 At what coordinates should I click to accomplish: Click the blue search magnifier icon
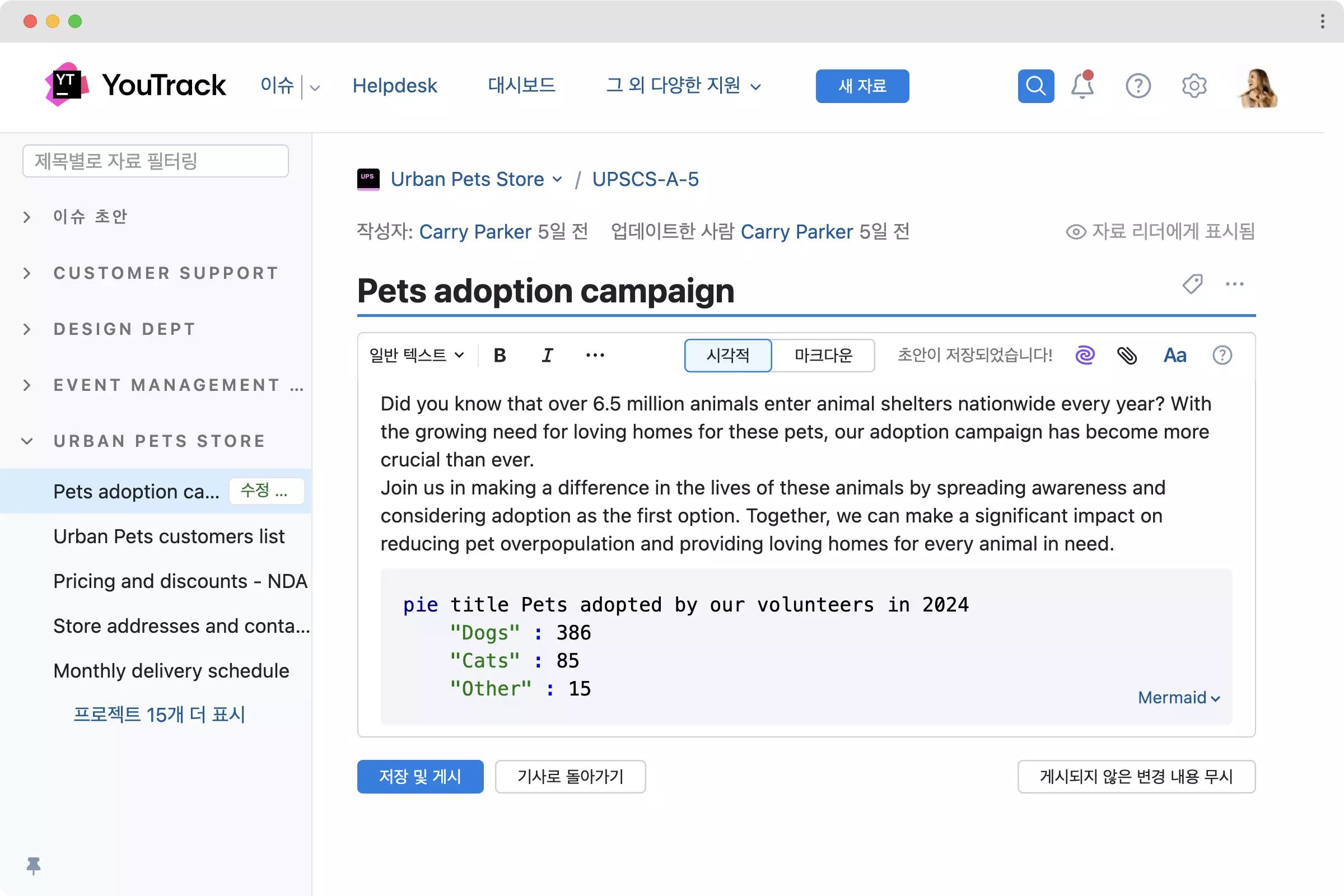1035,86
